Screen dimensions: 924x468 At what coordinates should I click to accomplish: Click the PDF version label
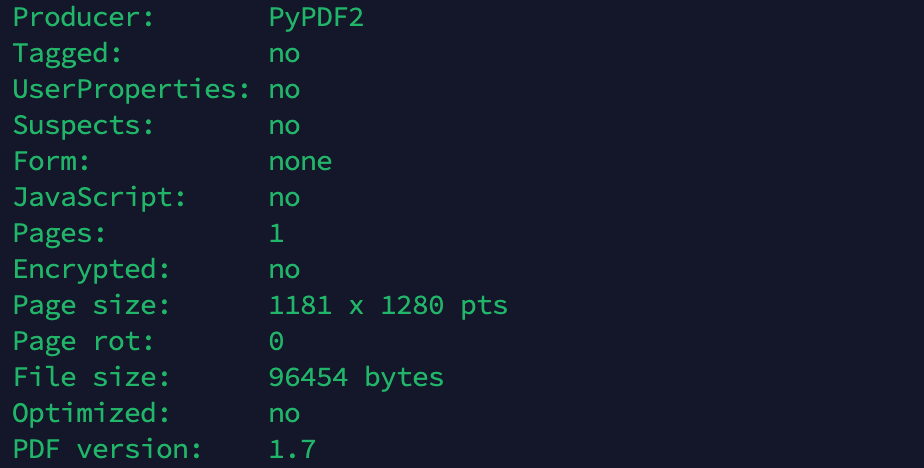[x=107, y=449]
